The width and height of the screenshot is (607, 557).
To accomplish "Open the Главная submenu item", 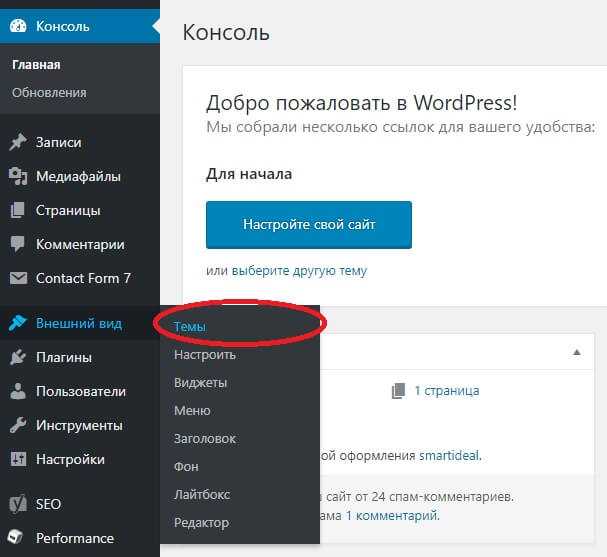I will (36, 65).
